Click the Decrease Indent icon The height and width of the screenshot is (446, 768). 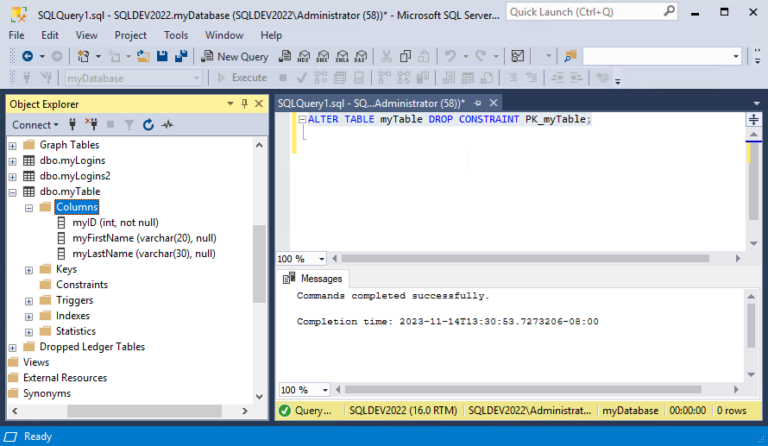(x=557, y=78)
